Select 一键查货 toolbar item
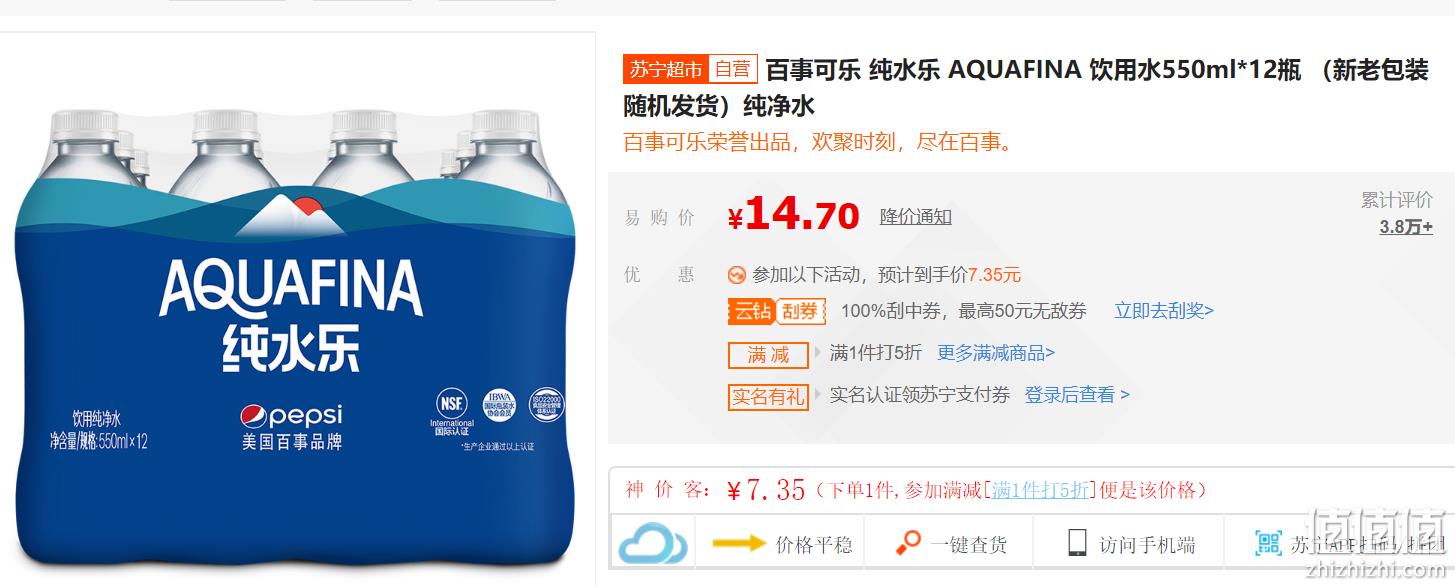 coord(969,545)
